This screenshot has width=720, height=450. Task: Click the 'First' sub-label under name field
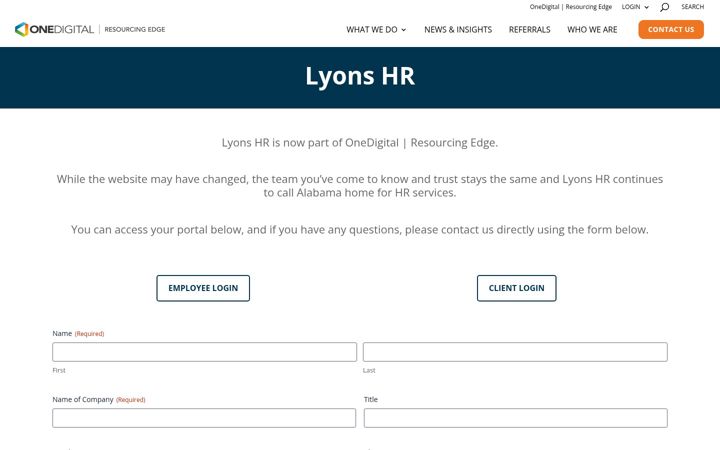click(x=59, y=370)
